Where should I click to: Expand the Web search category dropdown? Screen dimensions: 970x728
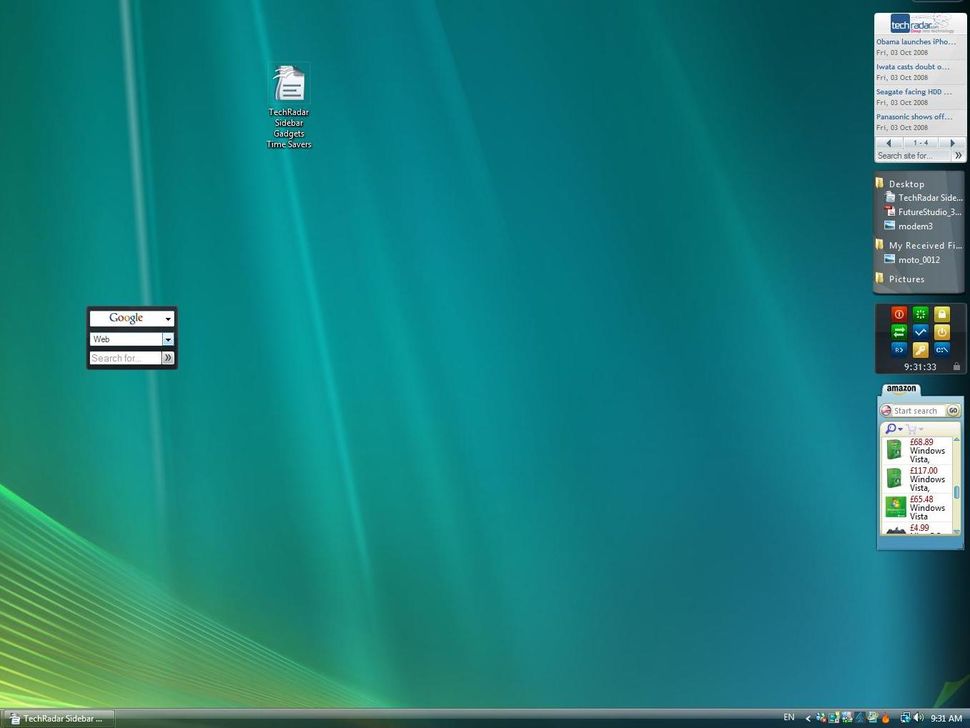(168, 339)
